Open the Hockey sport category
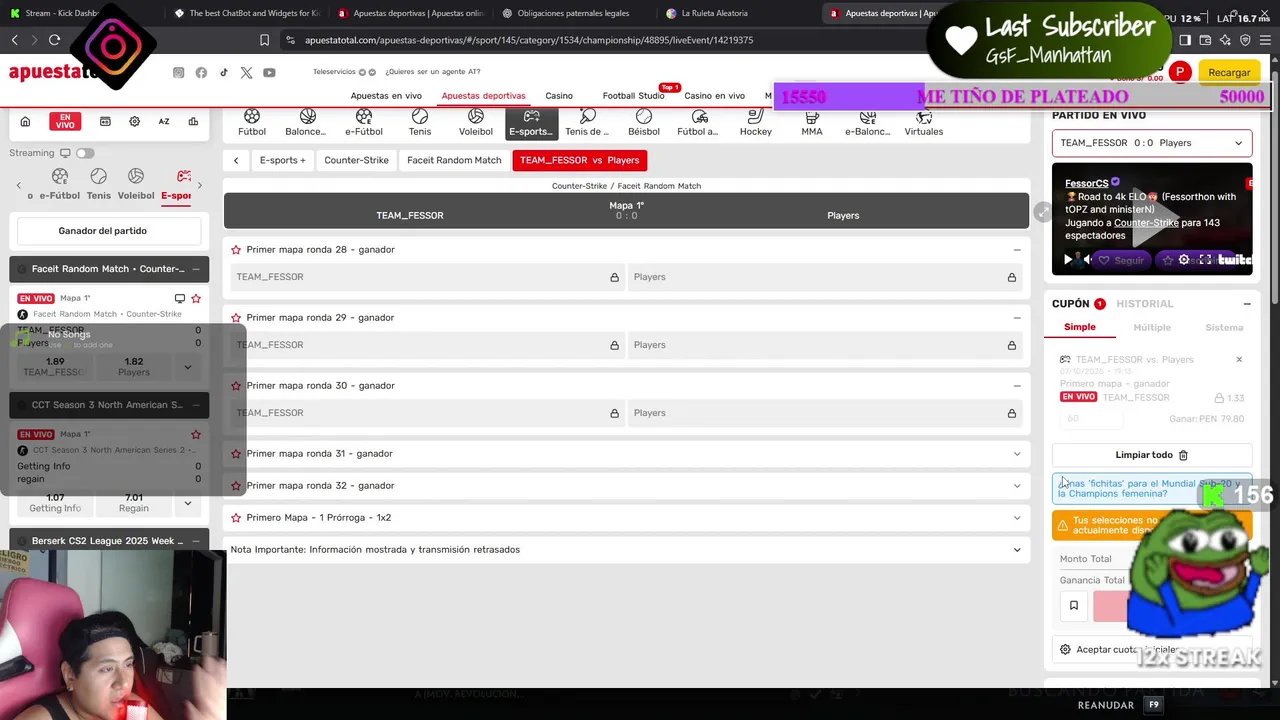Screen dimensions: 1280x720 click(756, 122)
